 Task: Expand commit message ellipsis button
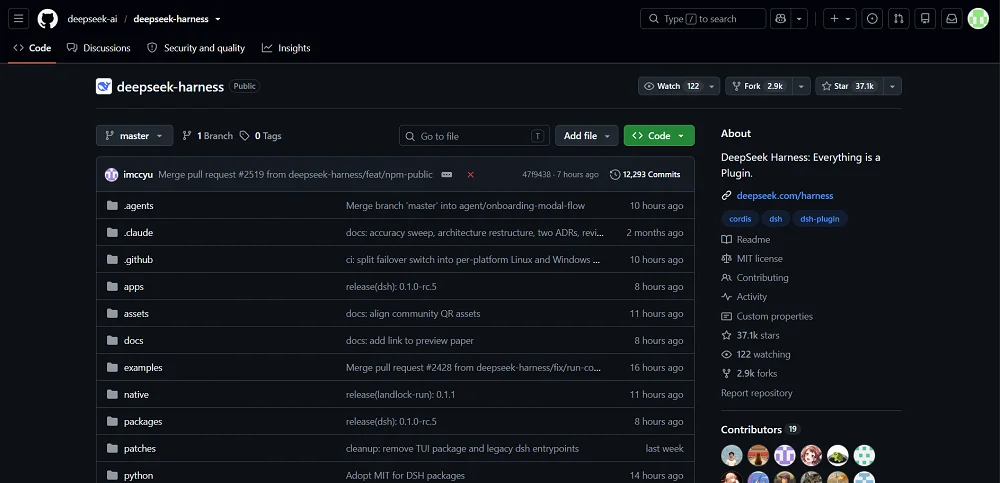pyautogui.click(x=446, y=174)
